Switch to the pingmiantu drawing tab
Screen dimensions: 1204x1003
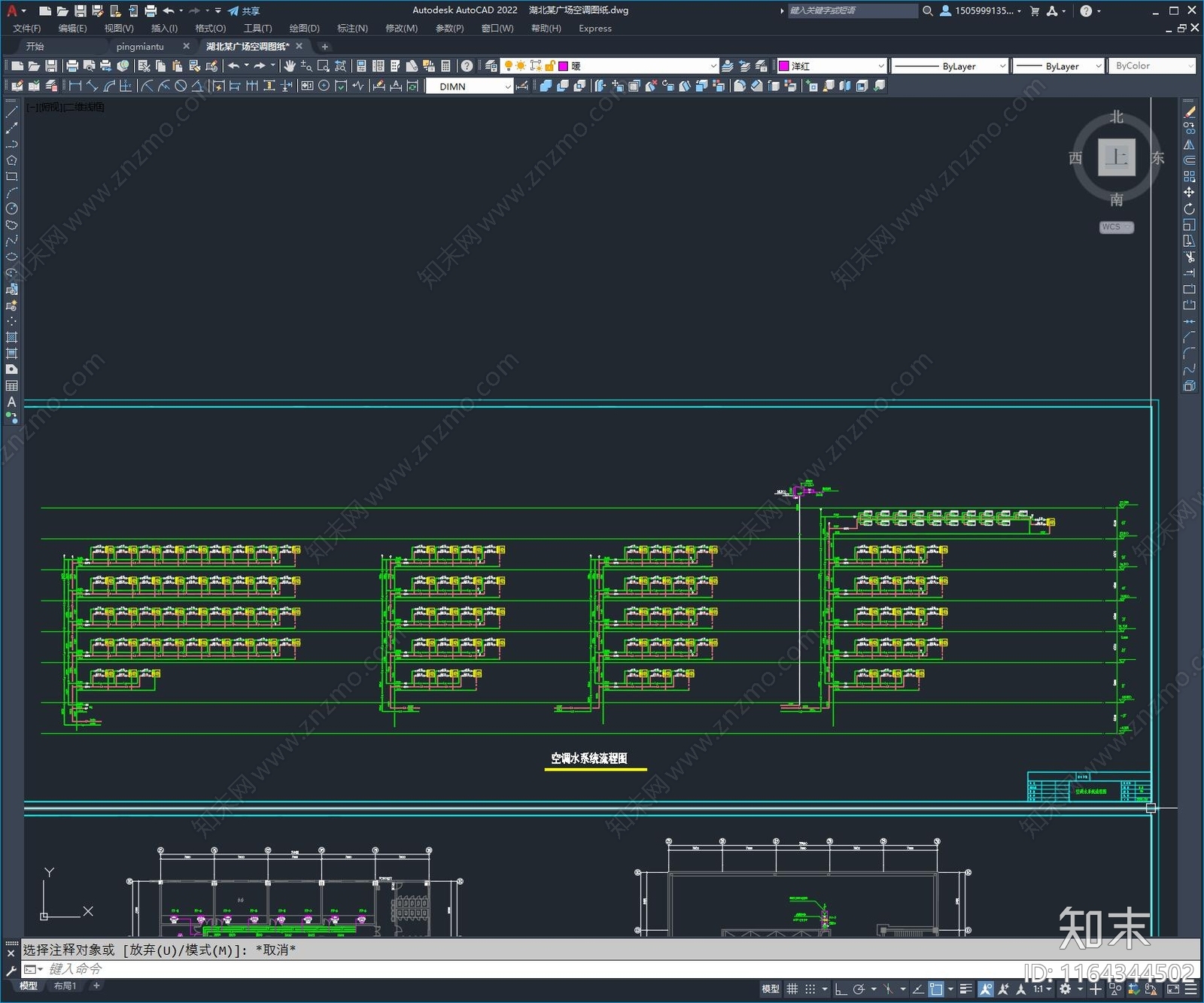coord(140,47)
